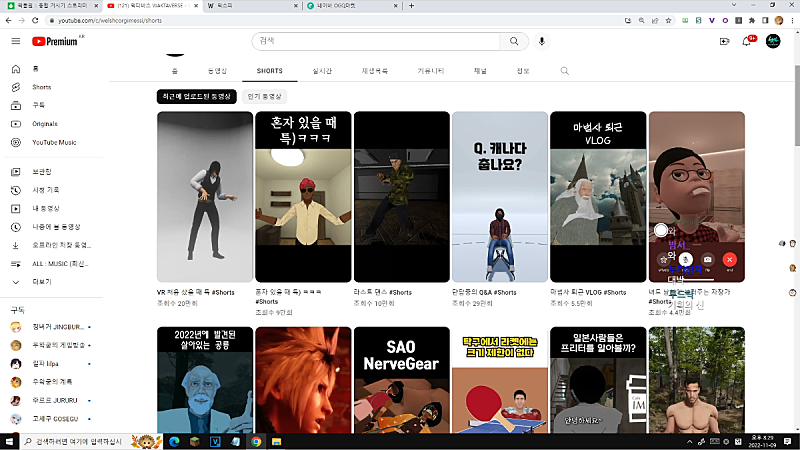Open YouTube Music in the sidebar

pos(54,142)
